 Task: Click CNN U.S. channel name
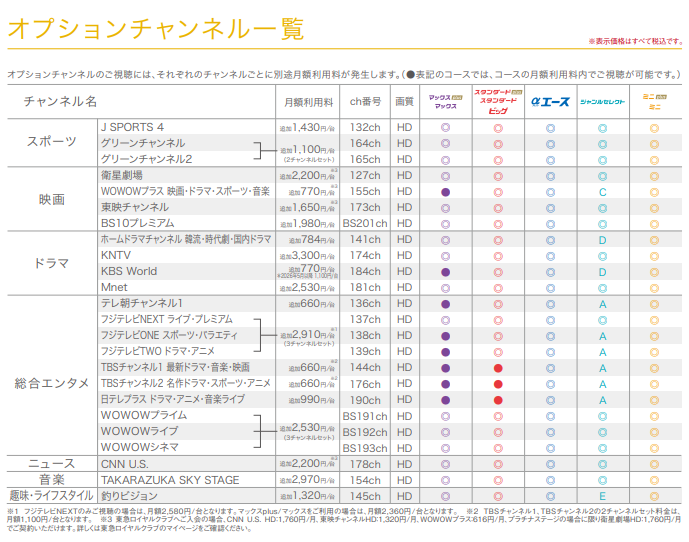[125, 464]
